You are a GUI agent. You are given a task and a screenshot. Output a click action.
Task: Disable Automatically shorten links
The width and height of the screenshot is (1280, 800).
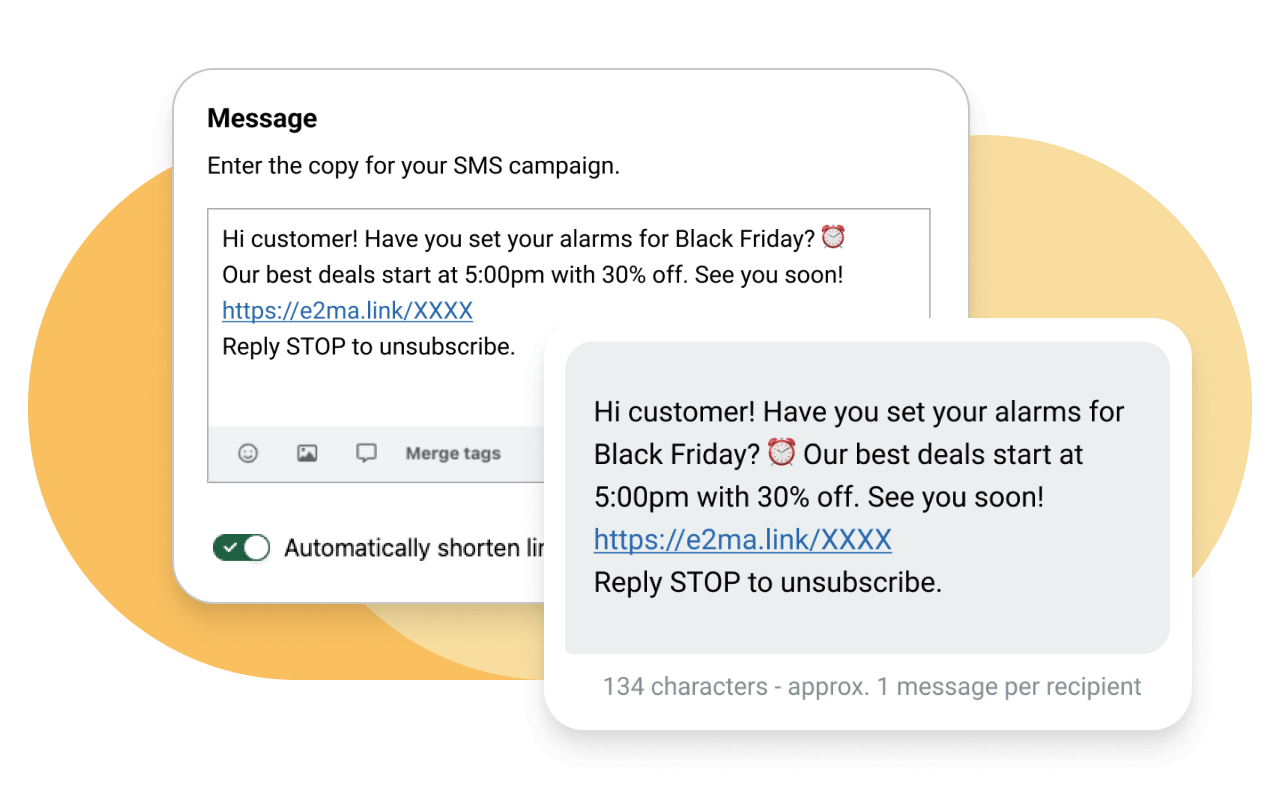241,548
